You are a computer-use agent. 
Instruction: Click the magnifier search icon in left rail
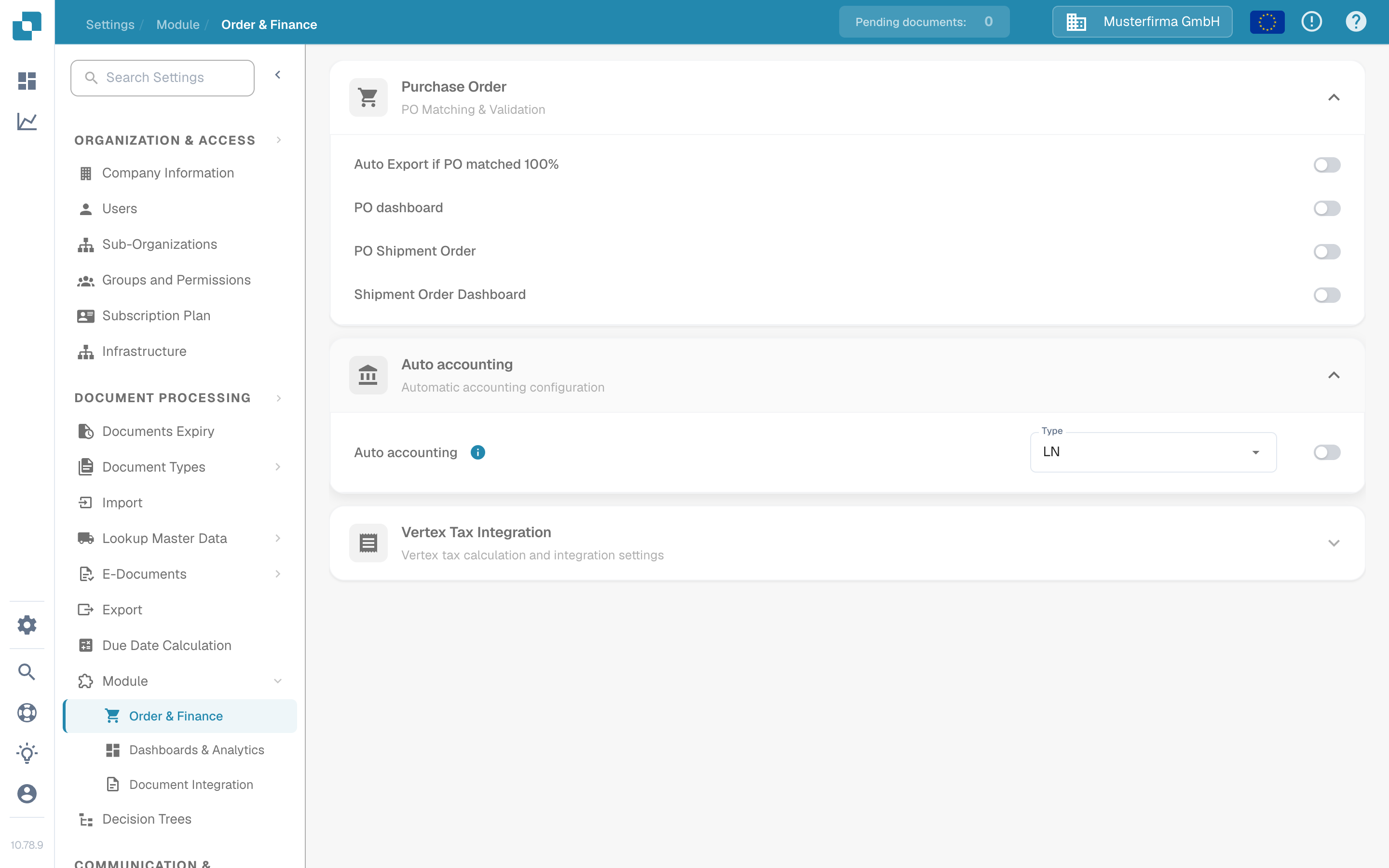(27, 672)
